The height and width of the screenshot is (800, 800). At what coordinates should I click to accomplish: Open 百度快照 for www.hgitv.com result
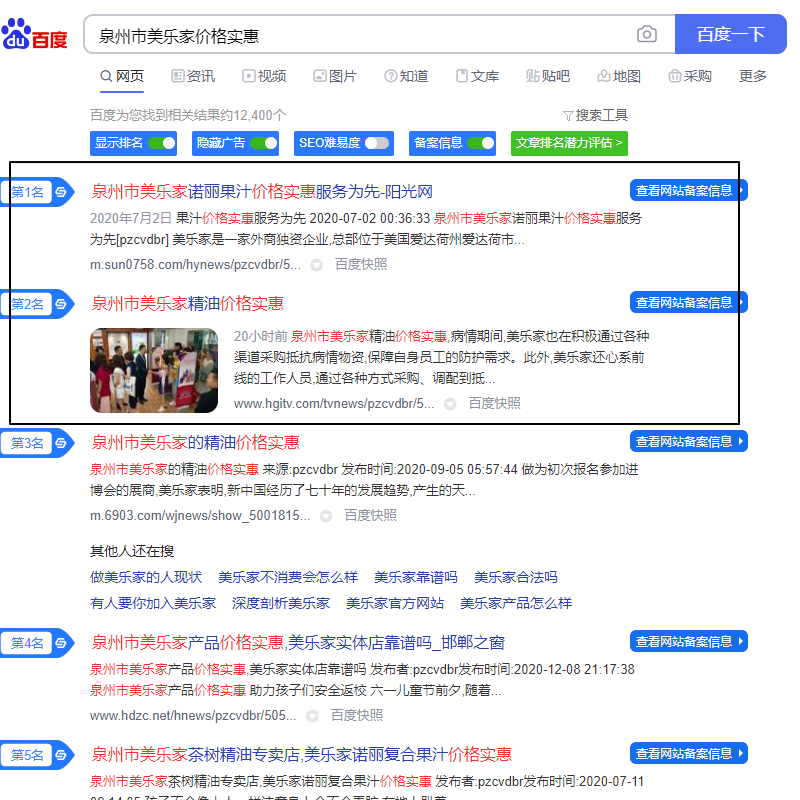click(x=494, y=403)
